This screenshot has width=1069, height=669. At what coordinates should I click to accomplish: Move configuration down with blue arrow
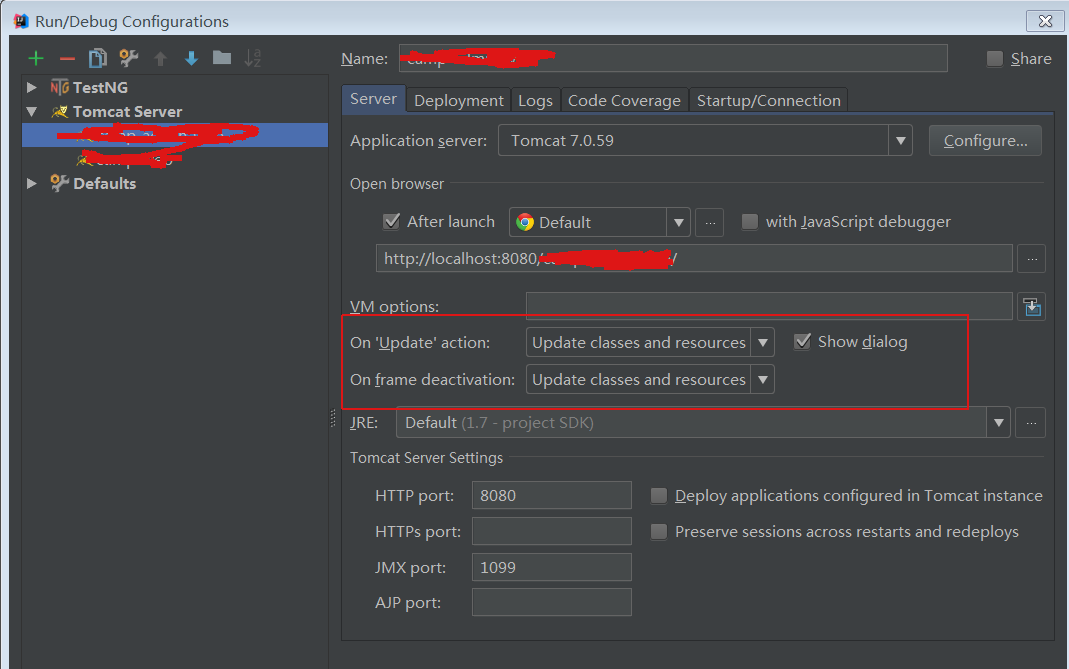click(192, 59)
